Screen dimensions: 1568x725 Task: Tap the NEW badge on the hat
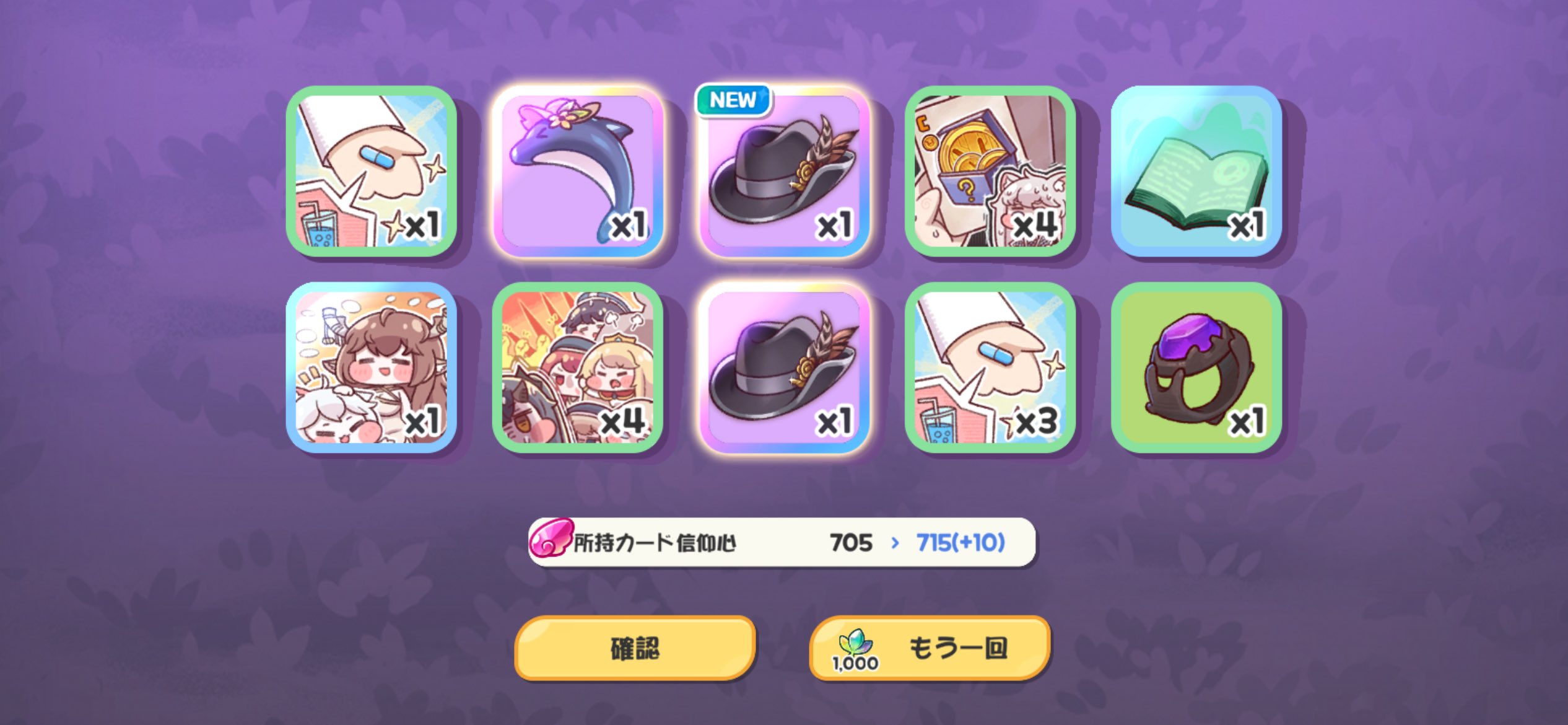click(x=733, y=100)
